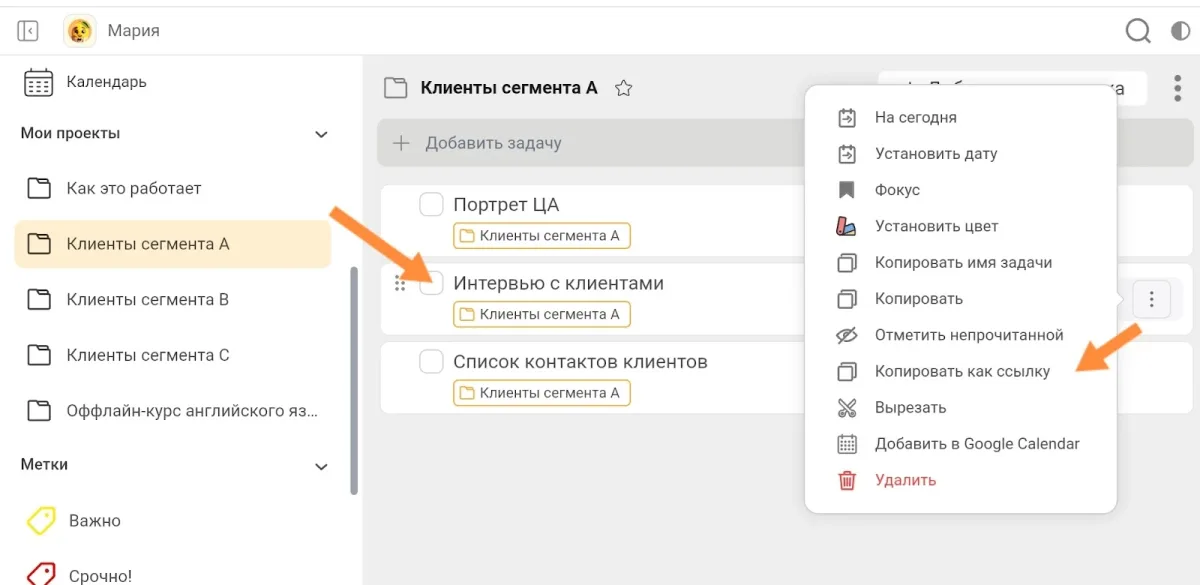Open Клиенты сегмента B project
1200x585 pixels.
click(x=147, y=299)
